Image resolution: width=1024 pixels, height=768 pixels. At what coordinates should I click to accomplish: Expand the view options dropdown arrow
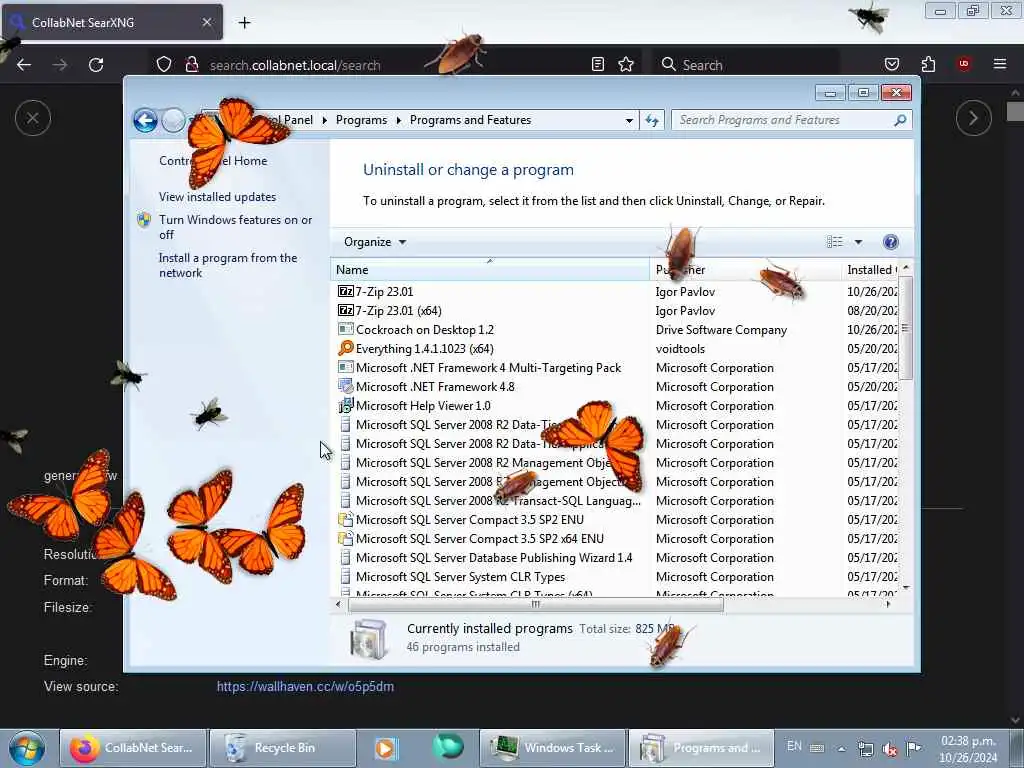pyautogui.click(x=858, y=242)
